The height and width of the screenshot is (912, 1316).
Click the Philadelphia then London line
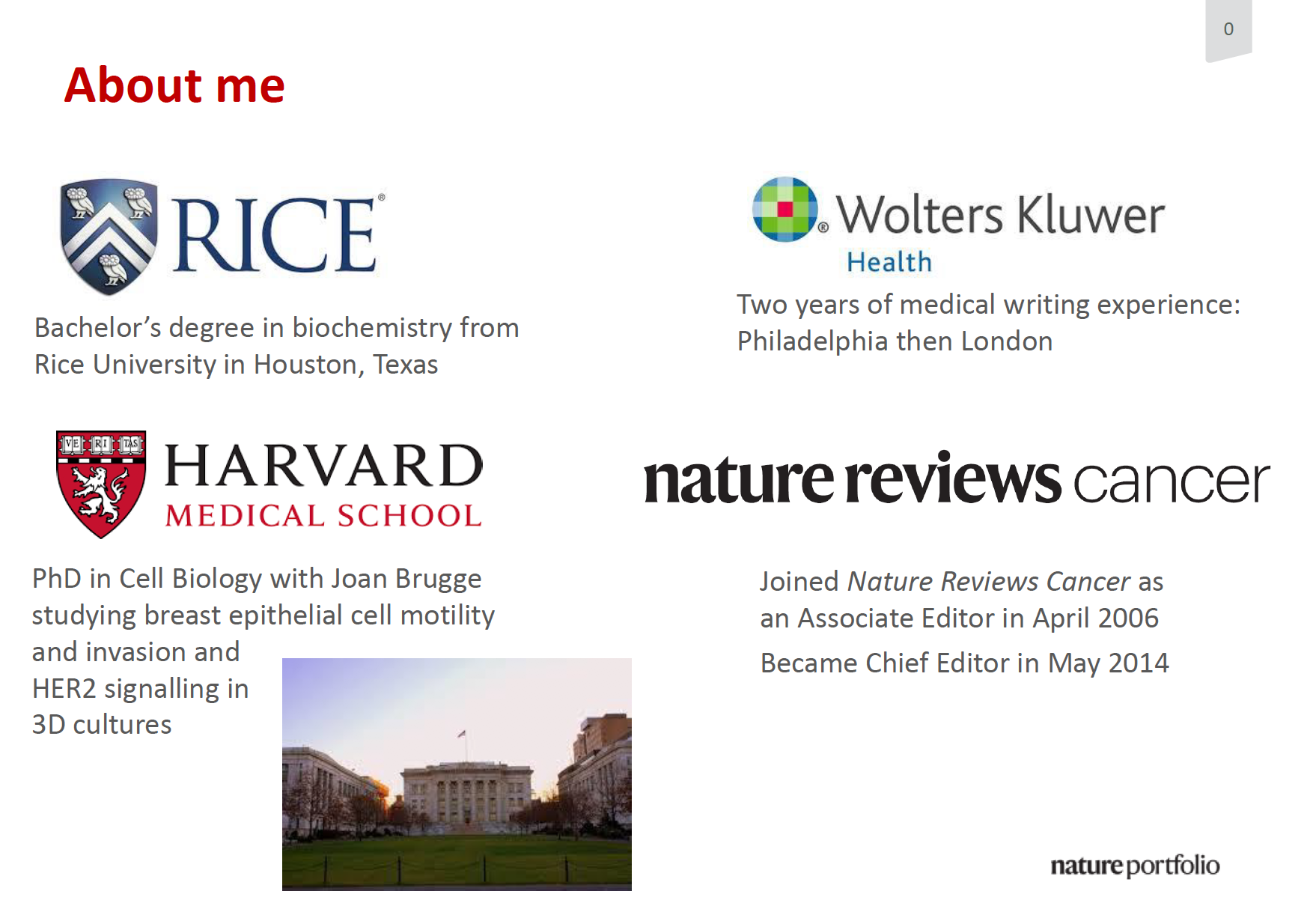pyautogui.click(x=895, y=341)
